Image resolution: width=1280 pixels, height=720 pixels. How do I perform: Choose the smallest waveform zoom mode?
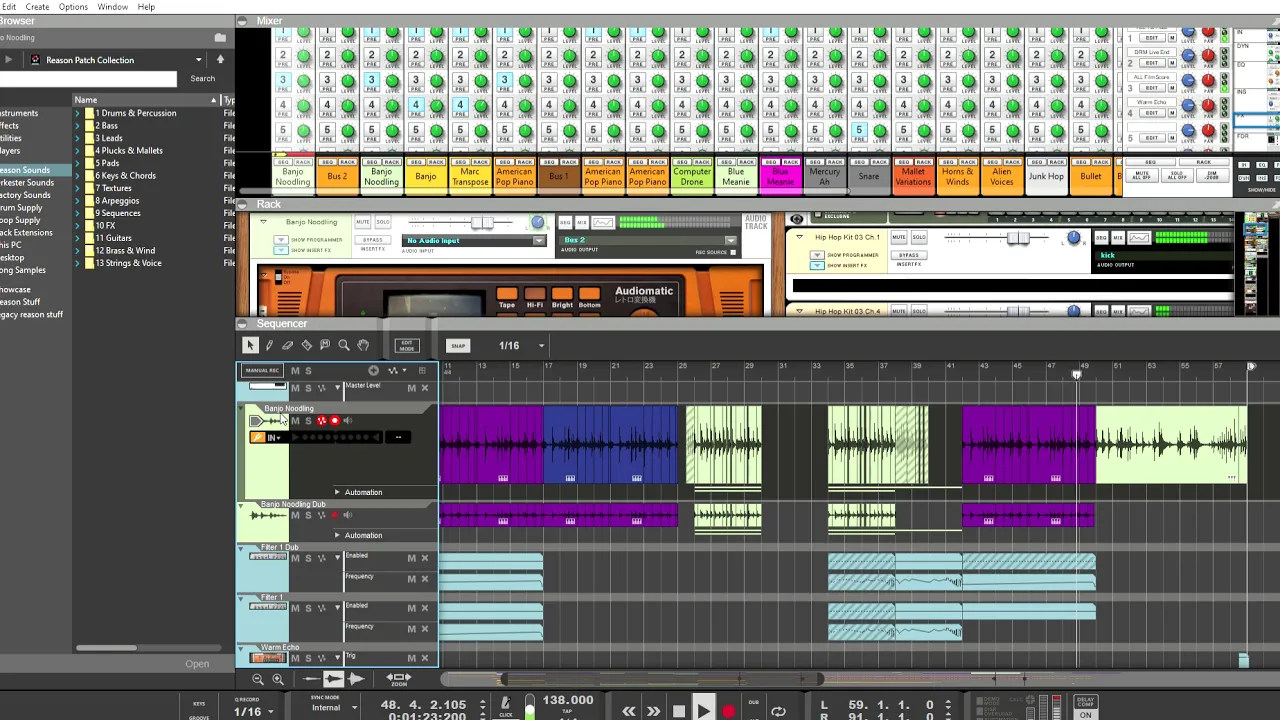(x=312, y=679)
